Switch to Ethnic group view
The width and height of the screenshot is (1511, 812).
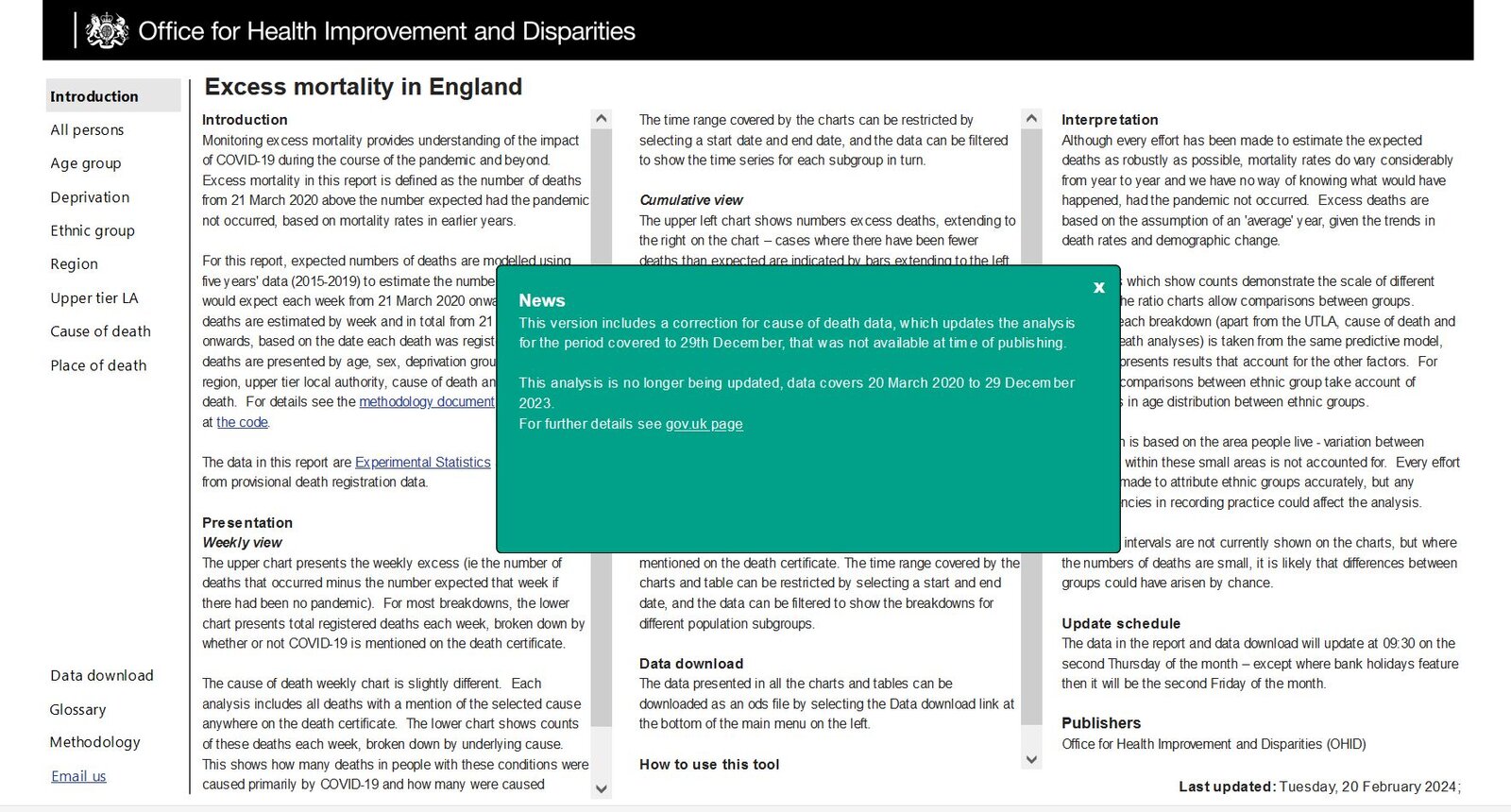point(93,230)
